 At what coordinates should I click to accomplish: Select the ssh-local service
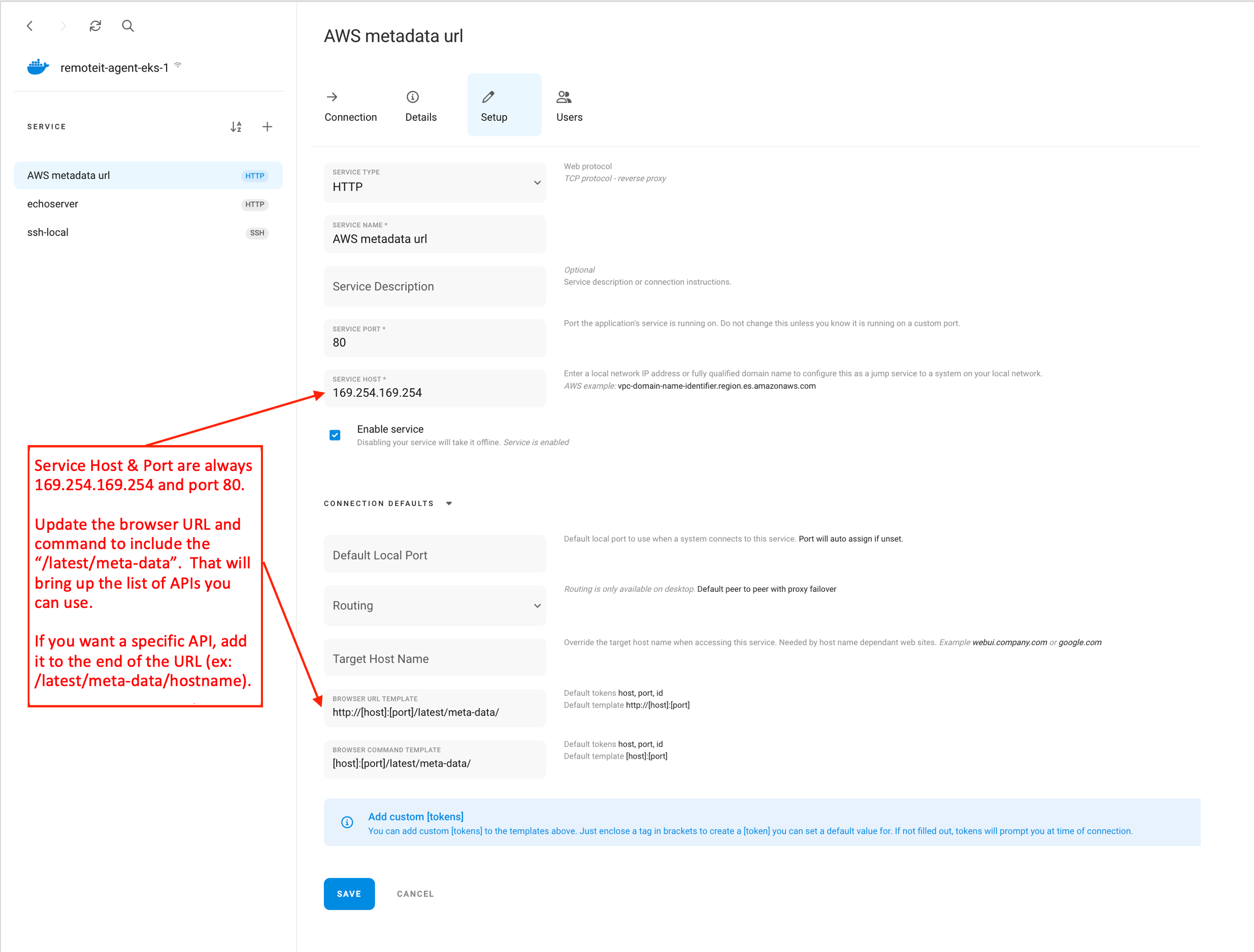(148, 233)
